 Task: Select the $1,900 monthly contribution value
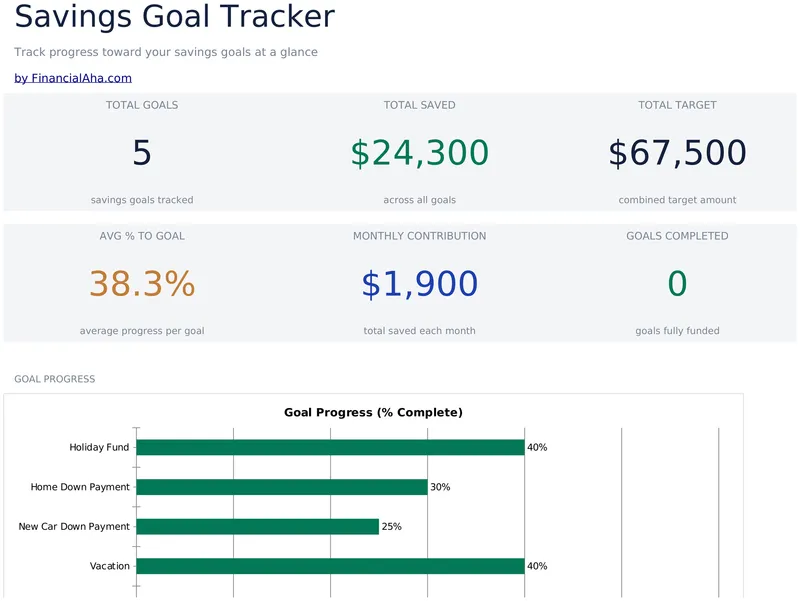pos(419,284)
